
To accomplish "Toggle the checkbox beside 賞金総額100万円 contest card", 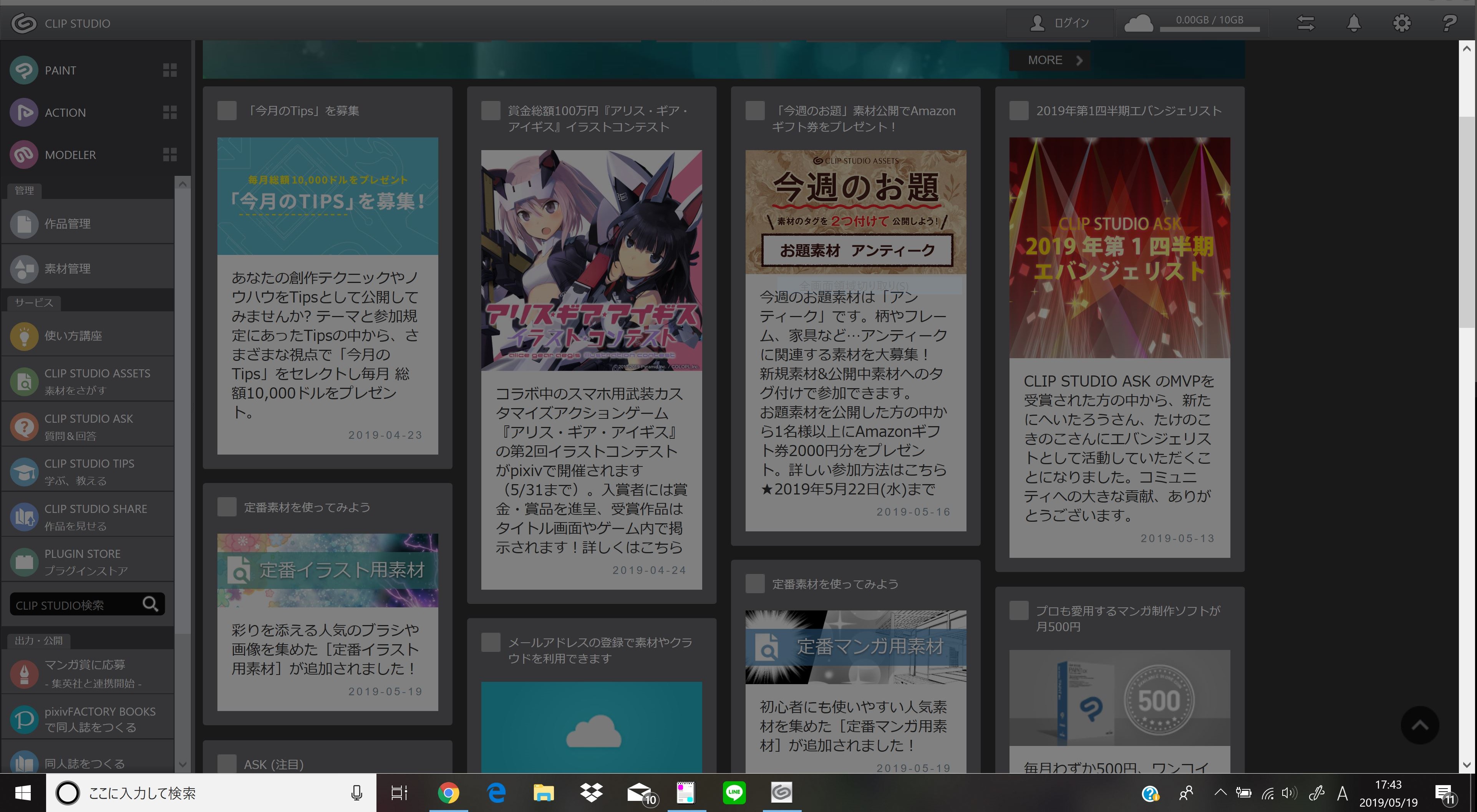I will tap(491, 111).
